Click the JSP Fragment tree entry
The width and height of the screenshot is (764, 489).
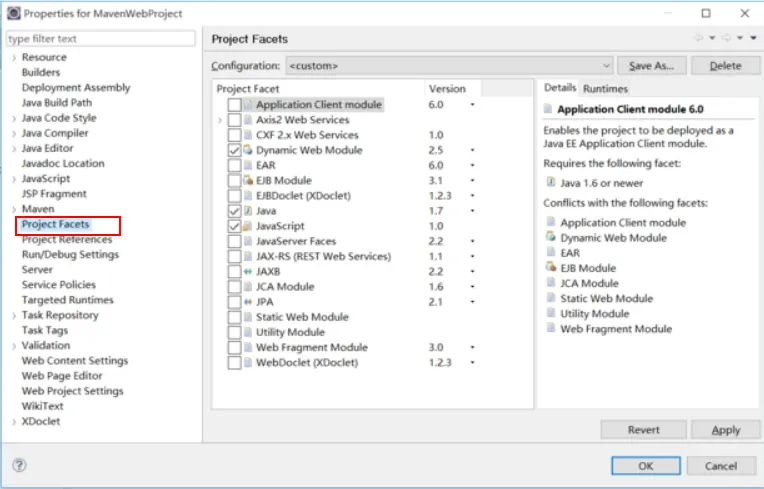[54, 194]
